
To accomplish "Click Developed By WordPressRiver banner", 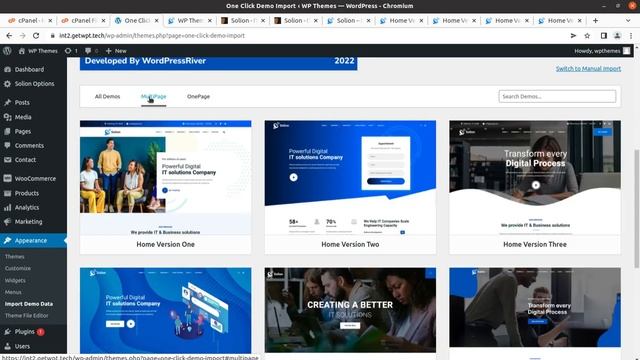I will [218, 63].
